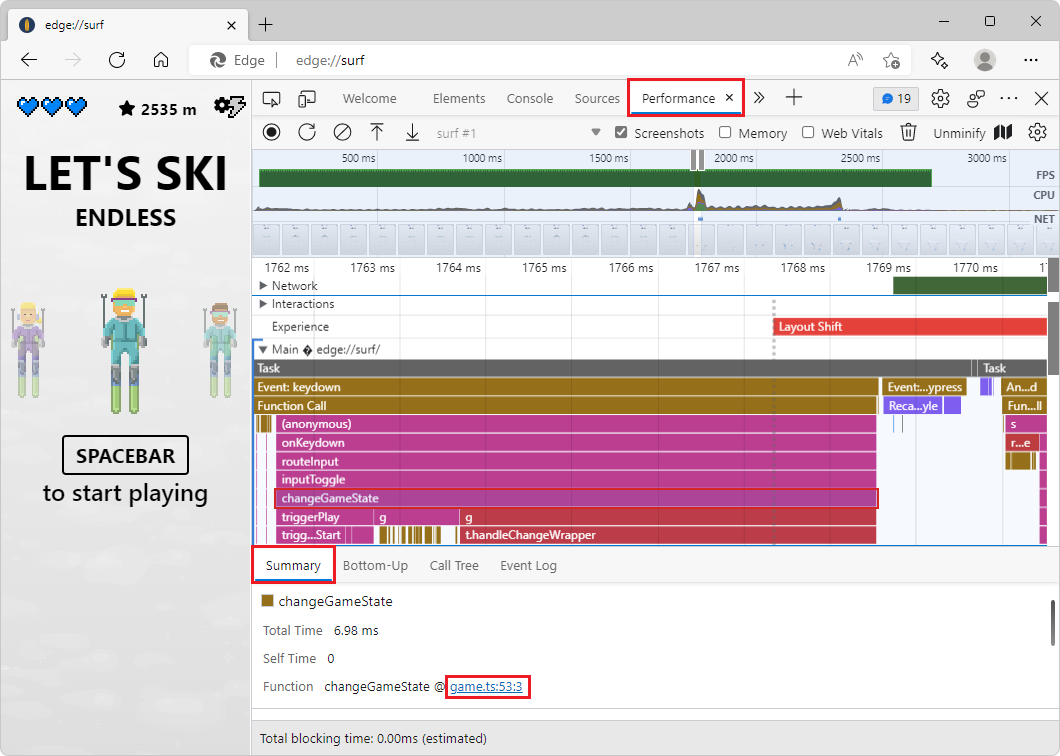Open the Console panel
This screenshot has height=756, width=1060.
pos(529,98)
